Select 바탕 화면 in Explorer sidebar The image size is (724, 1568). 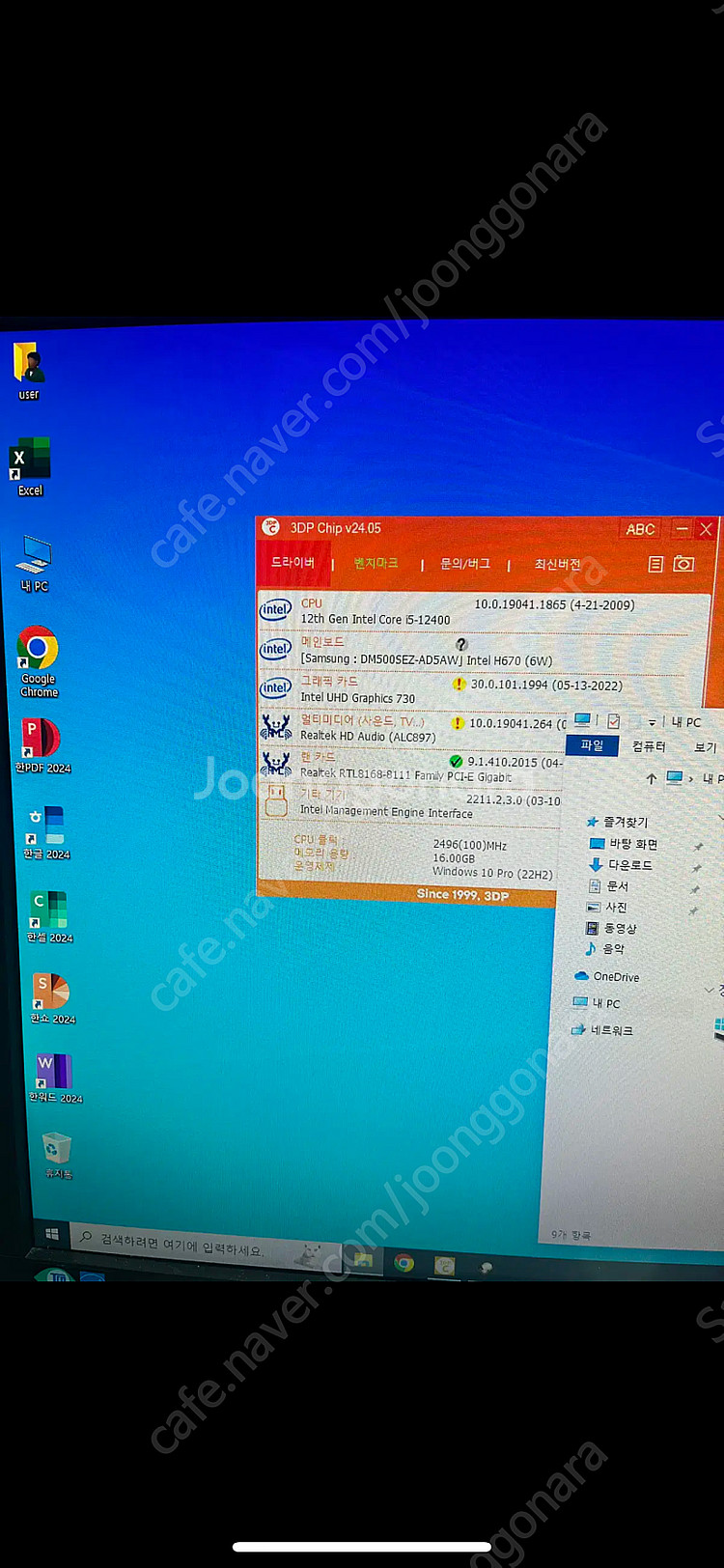click(624, 843)
